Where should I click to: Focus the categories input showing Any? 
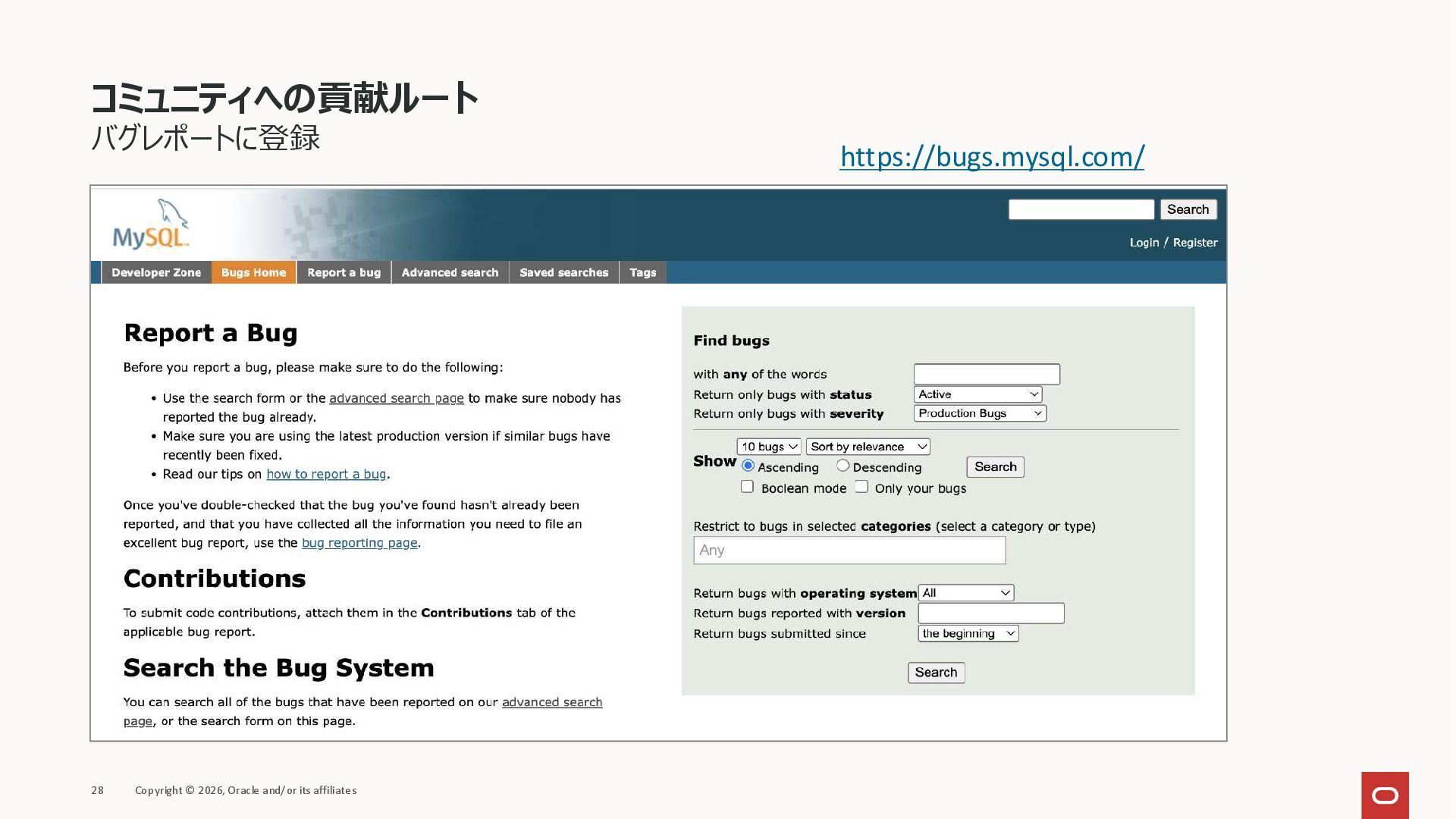(849, 551)
